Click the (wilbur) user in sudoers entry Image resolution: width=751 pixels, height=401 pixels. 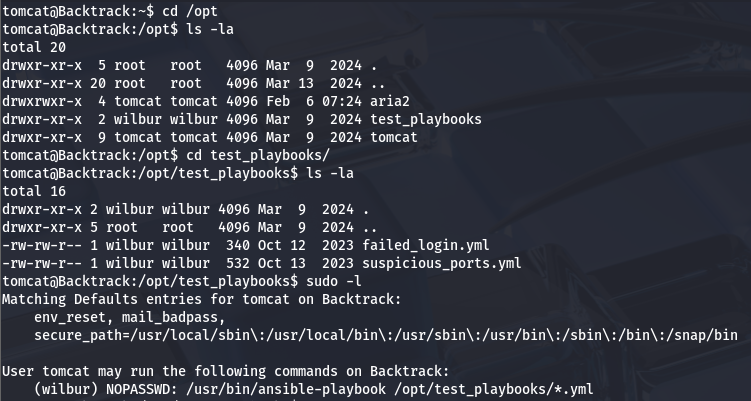pyautogui.click(x=65, y=389)
